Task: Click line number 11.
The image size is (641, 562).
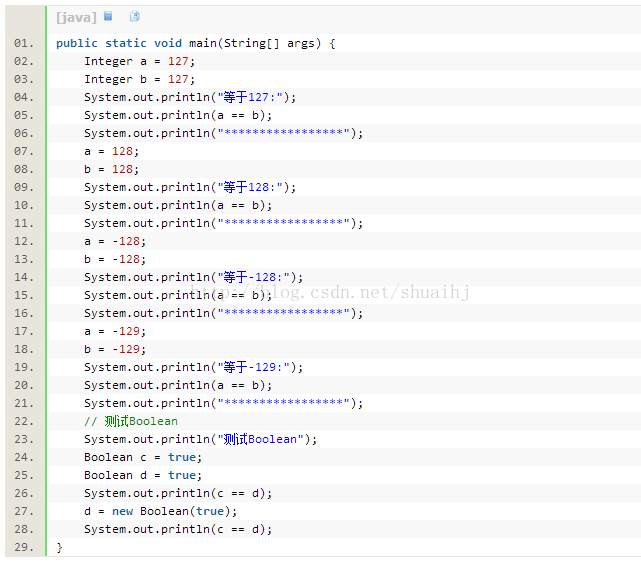Action: [24, 223]
